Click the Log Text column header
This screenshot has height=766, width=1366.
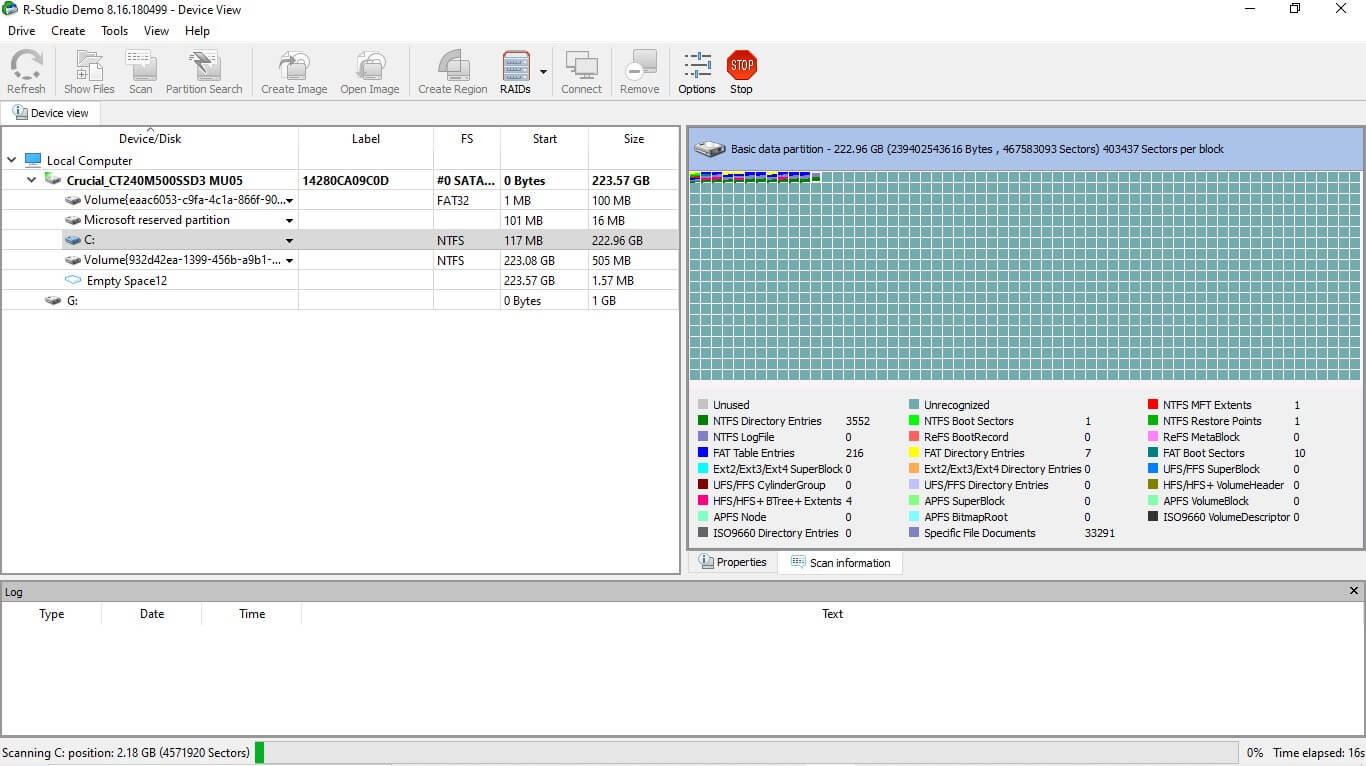click(x=833, y=614)
